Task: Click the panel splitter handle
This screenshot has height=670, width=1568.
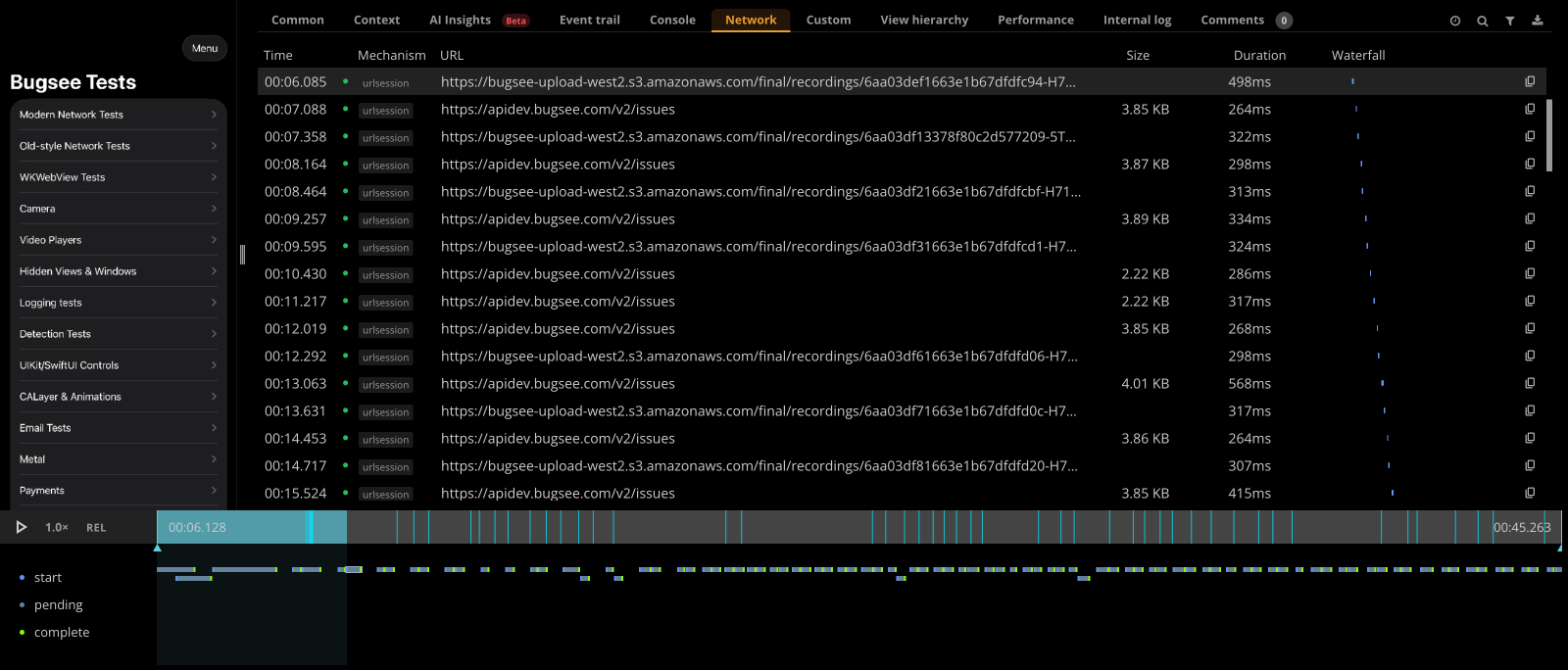Action: [242, 255]
